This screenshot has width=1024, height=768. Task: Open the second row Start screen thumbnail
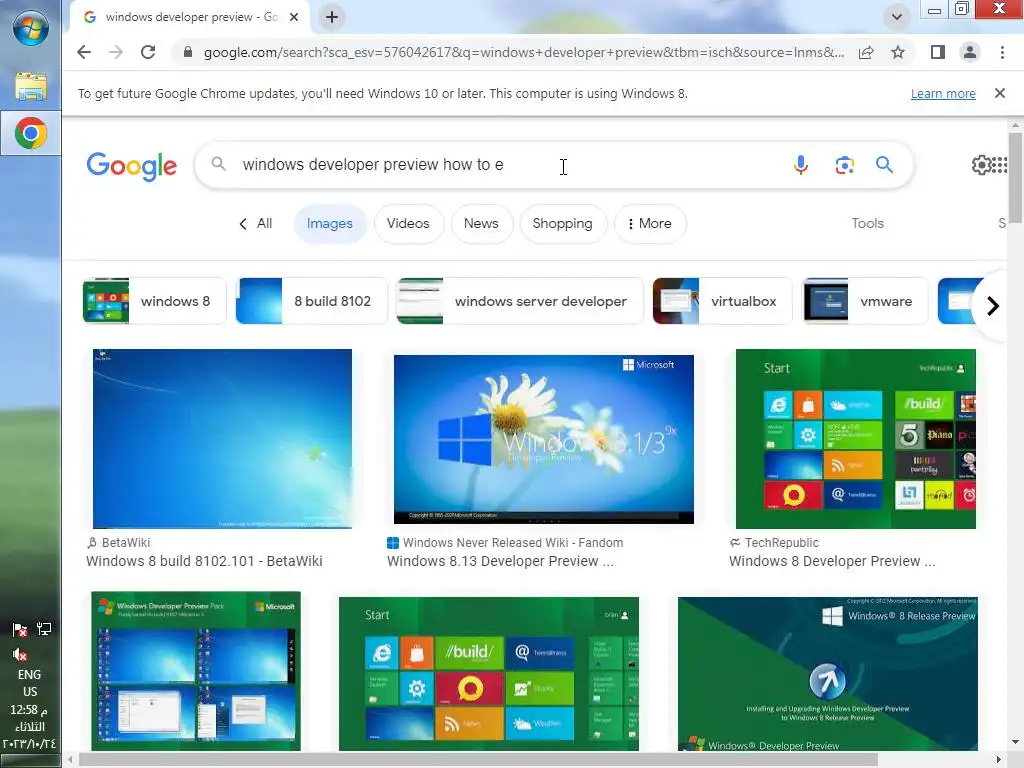click(x=488, y=674)
